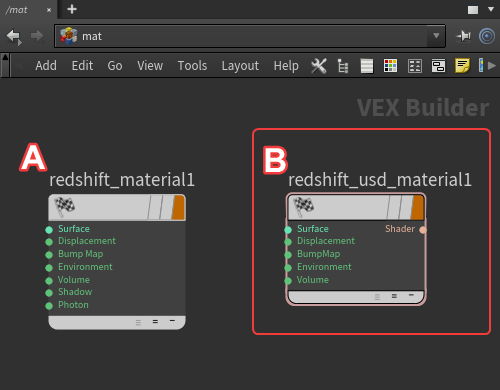Click two-line display icon on redshift_usd_material1
Image resolution: width=500 pixels, height=390 pixels.
[x=394, y=296]
